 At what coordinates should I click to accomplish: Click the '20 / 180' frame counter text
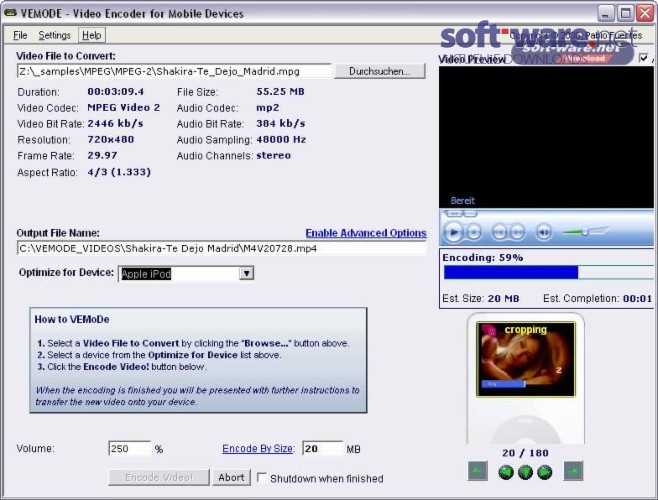pos(525,453)
